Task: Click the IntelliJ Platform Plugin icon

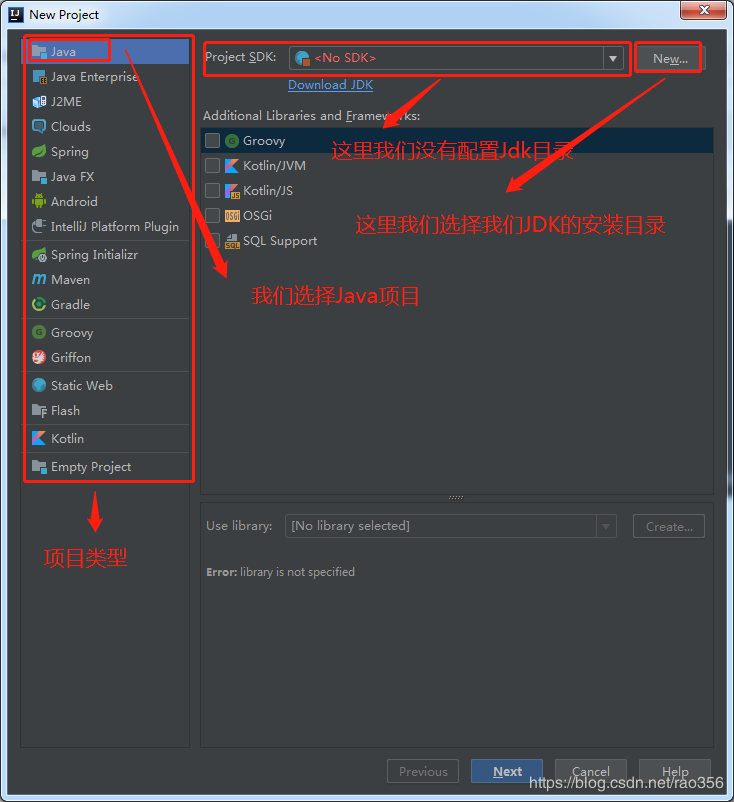Action: (x=39, y=226)
